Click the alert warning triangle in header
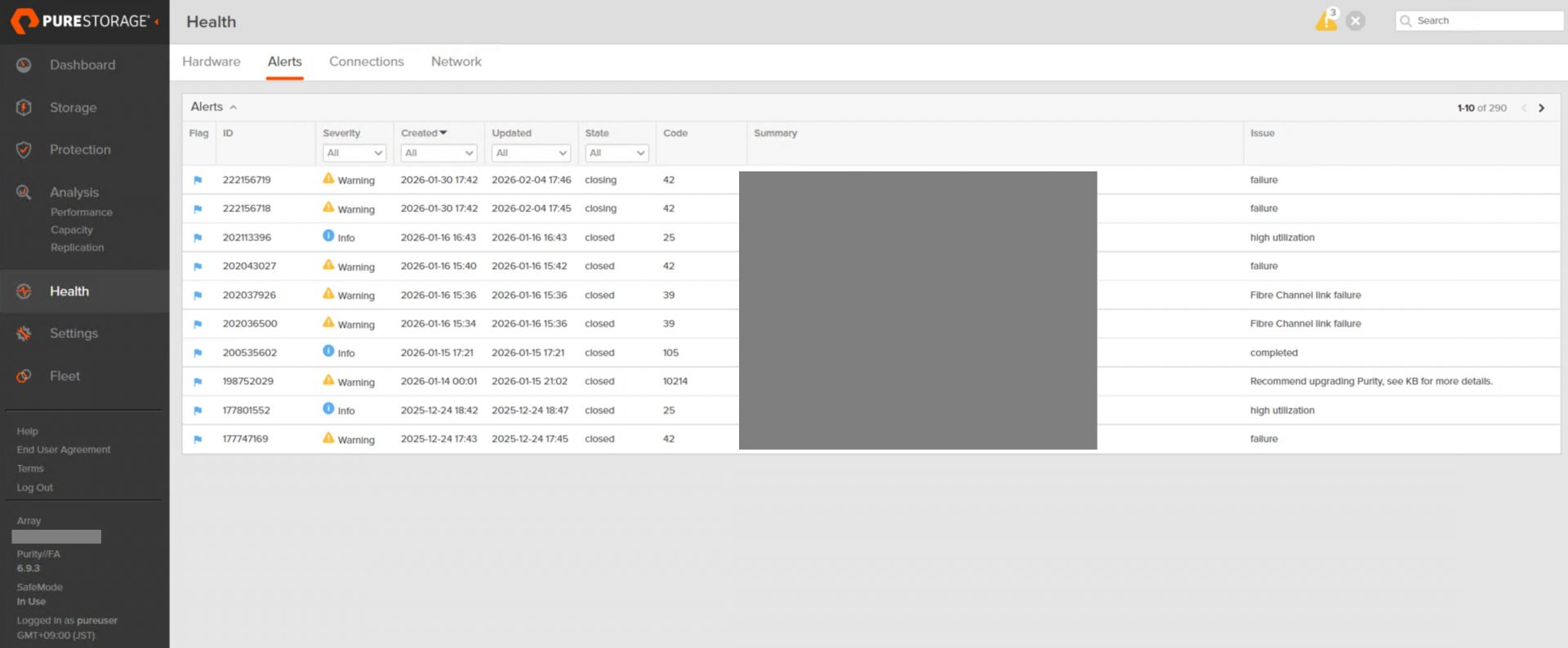 point(1325,21)
